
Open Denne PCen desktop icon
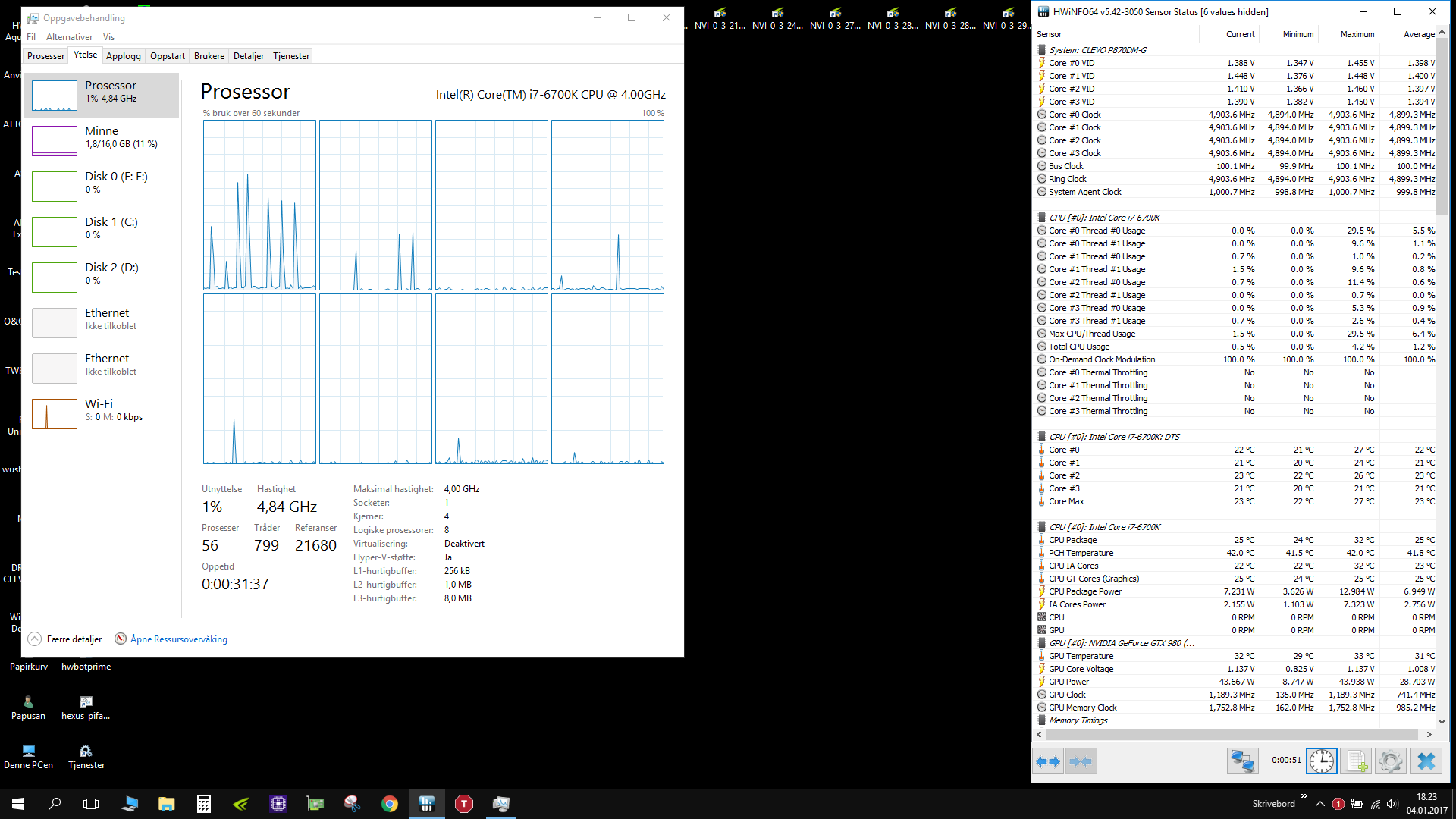(x=28, y=757)
